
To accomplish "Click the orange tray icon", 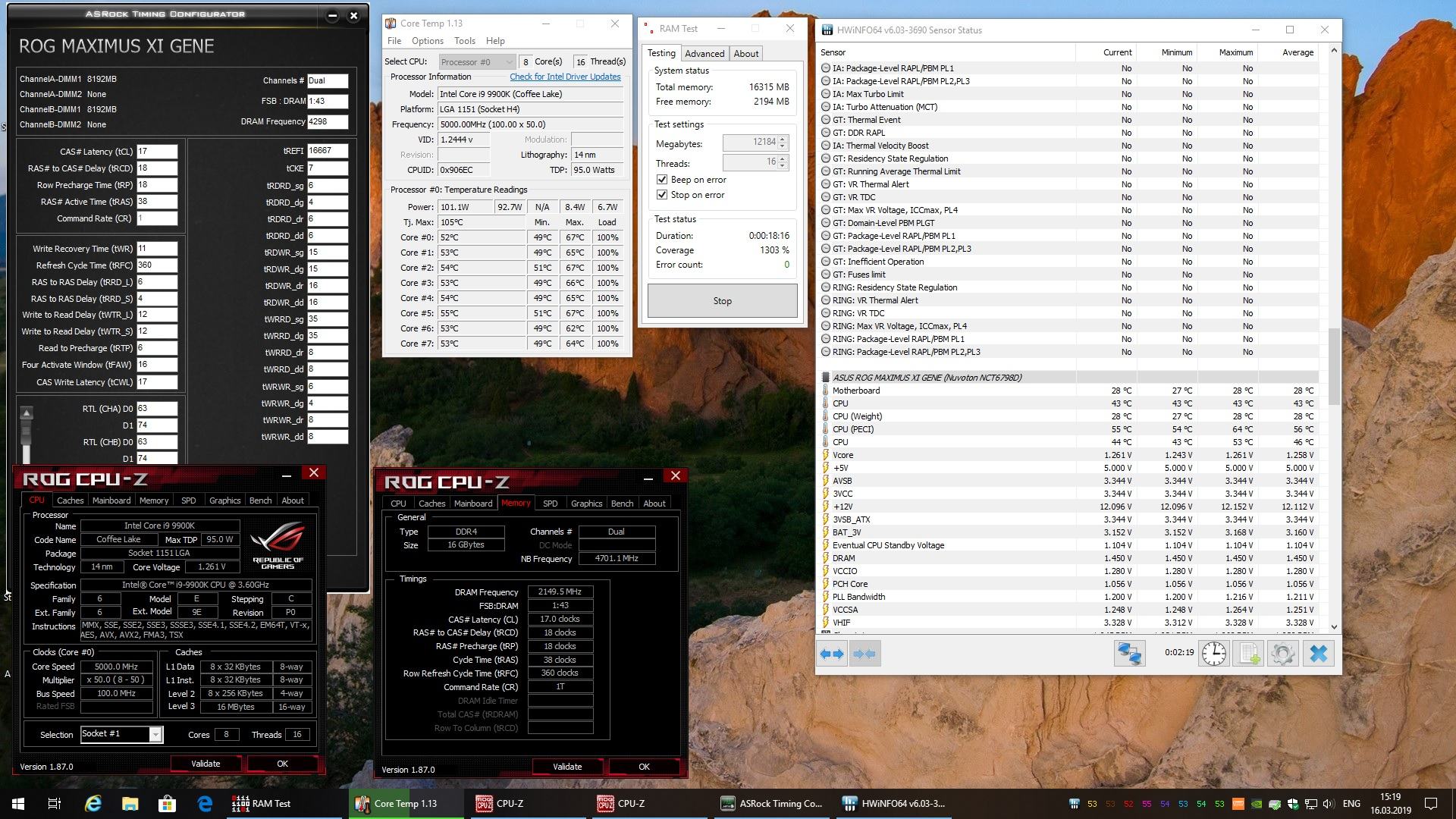I will pos(1238,804).
